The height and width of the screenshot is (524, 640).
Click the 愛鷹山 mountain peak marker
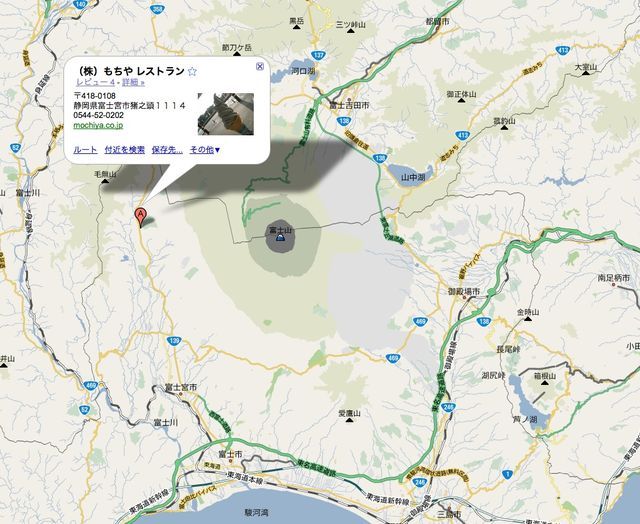(349, 420)
